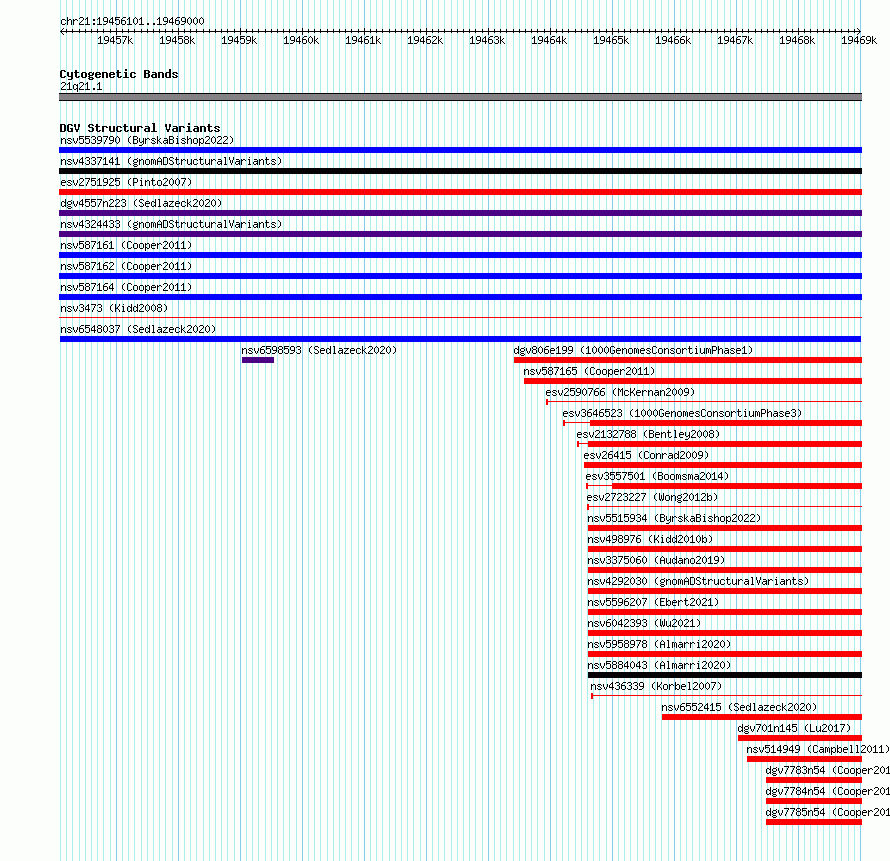Click nsv587162 (Cooper2011) label
The width and height of the screenshot is (890, 861).
click(x=126, y=266)
